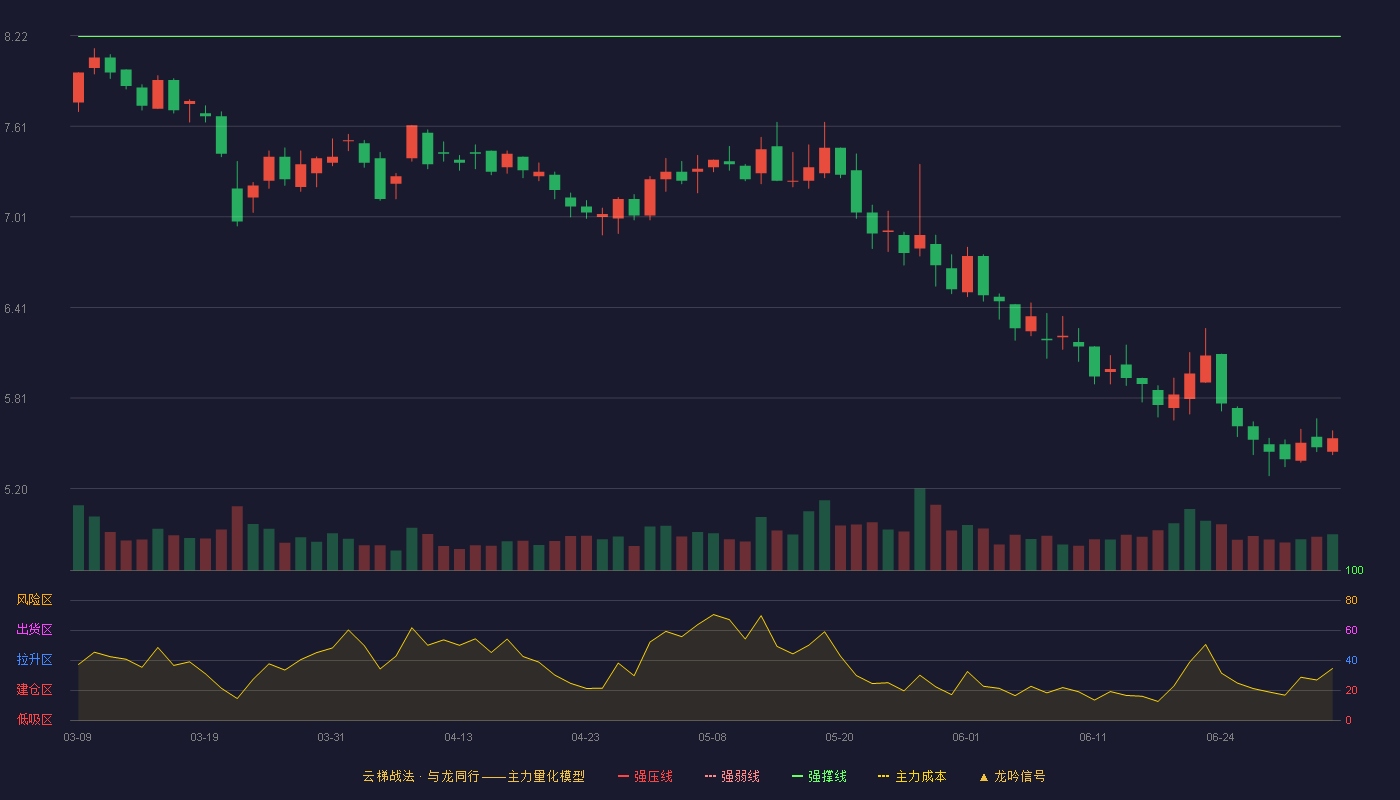Click the 建仓区 zone label
Screen dimensions: 1400x800
34,690
